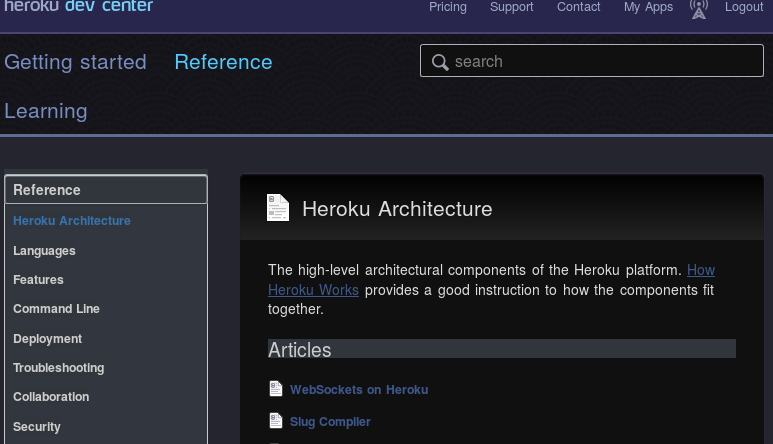Open the WebSockets on Heroku article
Viewport: 773px width, 444px height.
pos(359,390)
